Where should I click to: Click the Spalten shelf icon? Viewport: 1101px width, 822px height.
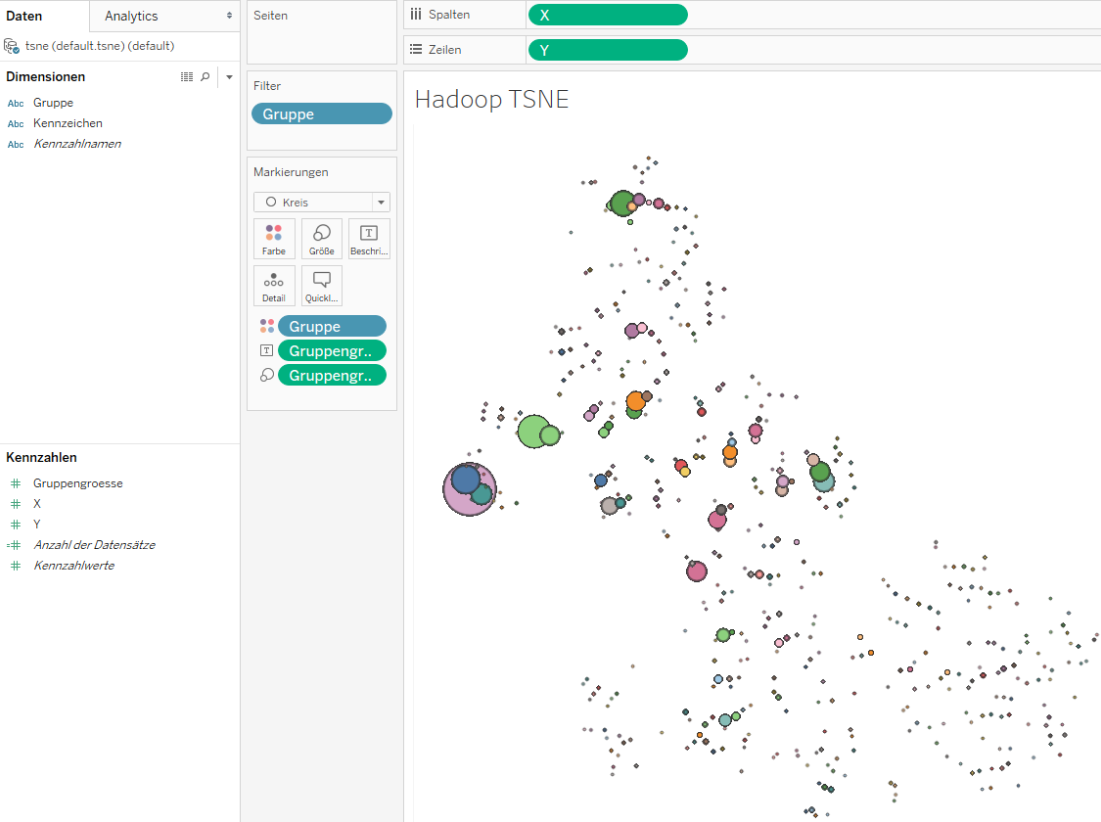[x=414, y=14]
